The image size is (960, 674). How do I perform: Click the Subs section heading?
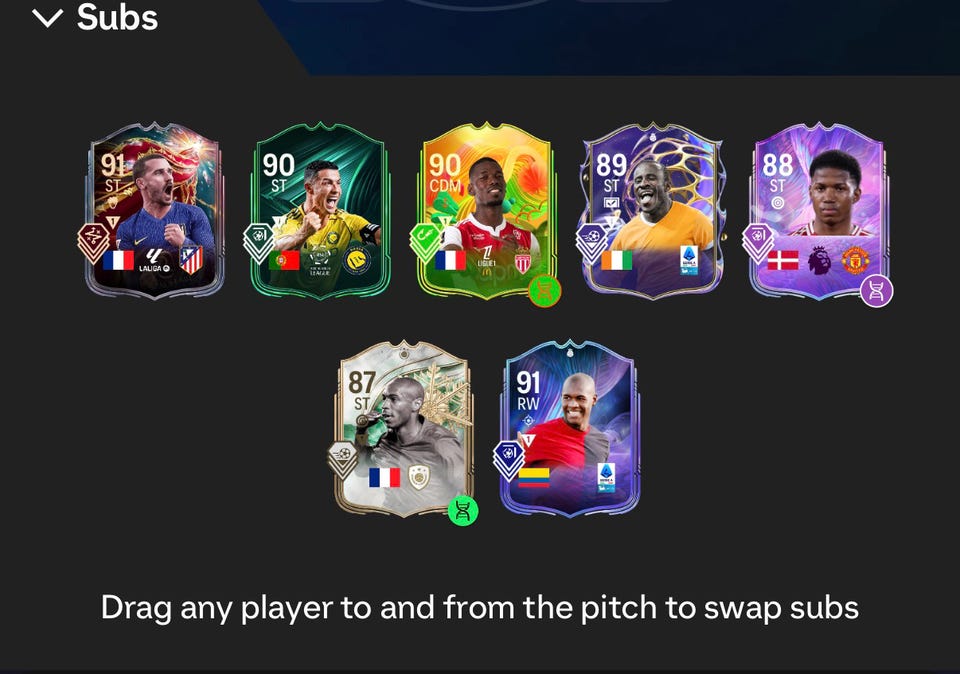pos(118,17)
